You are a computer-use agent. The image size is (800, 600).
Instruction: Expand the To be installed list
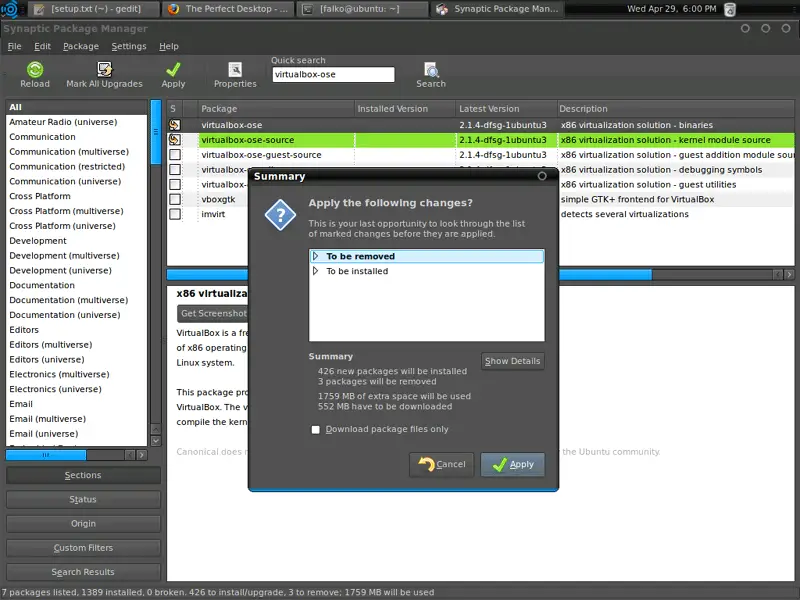(316, 271)
